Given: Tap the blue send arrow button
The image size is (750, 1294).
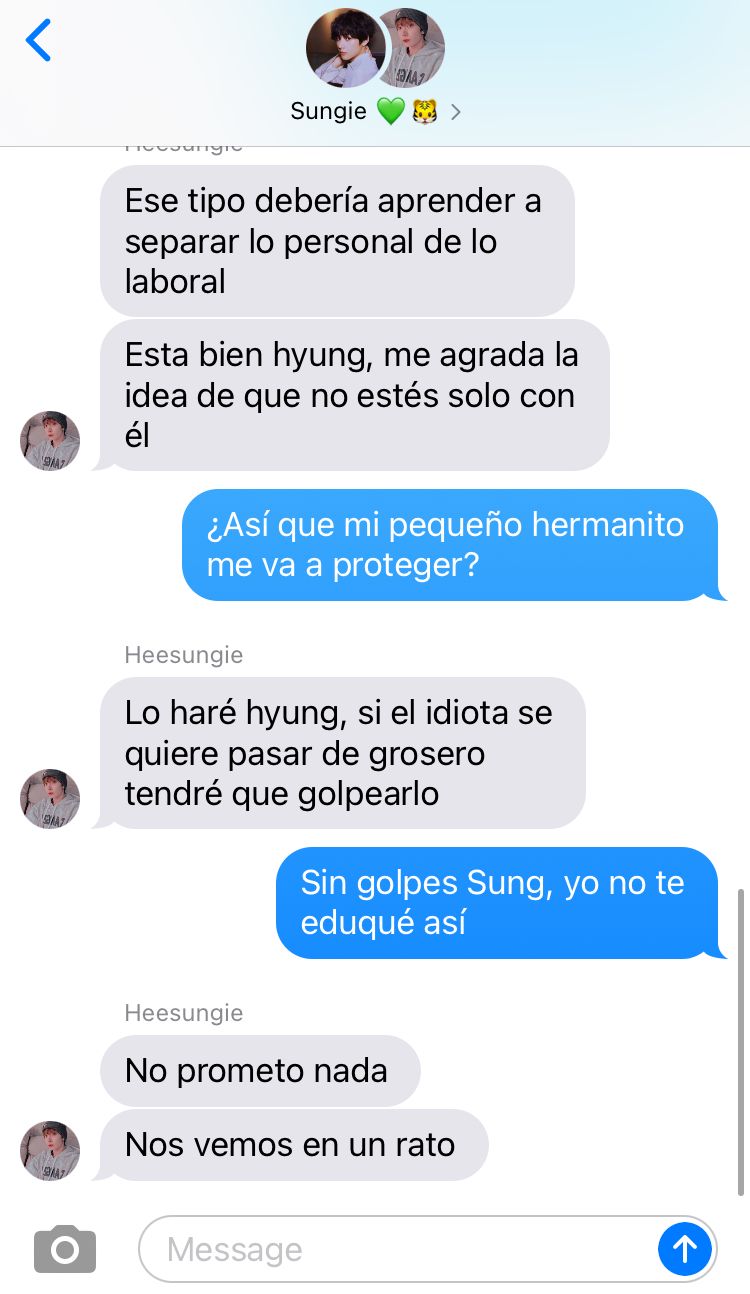Looking at the screenshot, I should 685,1248.
